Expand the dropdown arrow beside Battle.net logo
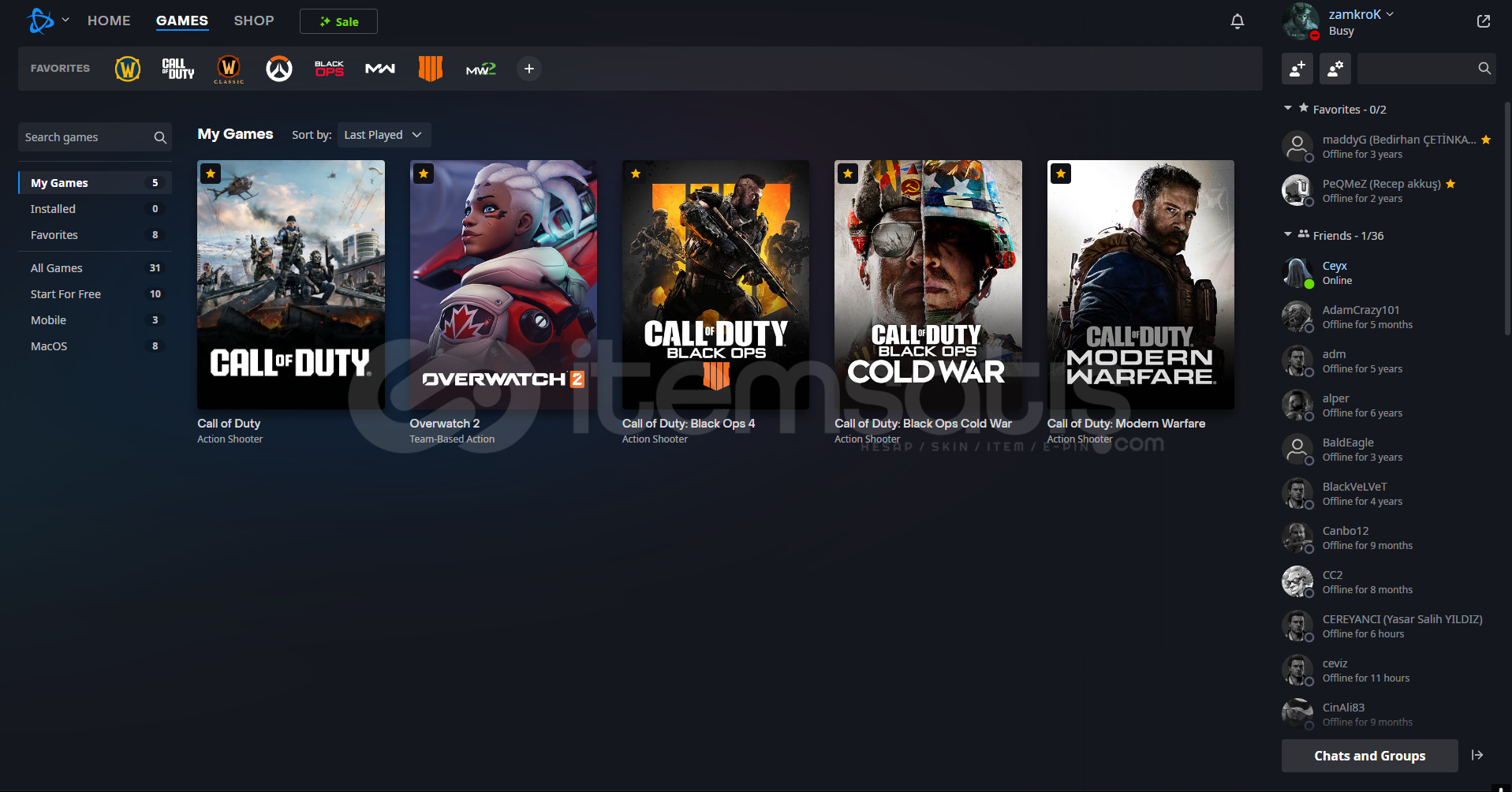 65,20
